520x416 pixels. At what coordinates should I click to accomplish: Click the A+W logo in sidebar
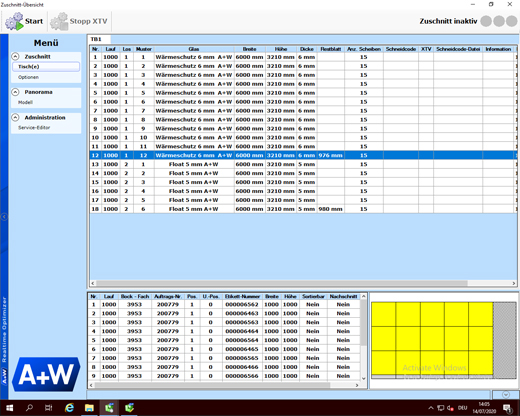point(46,375)
